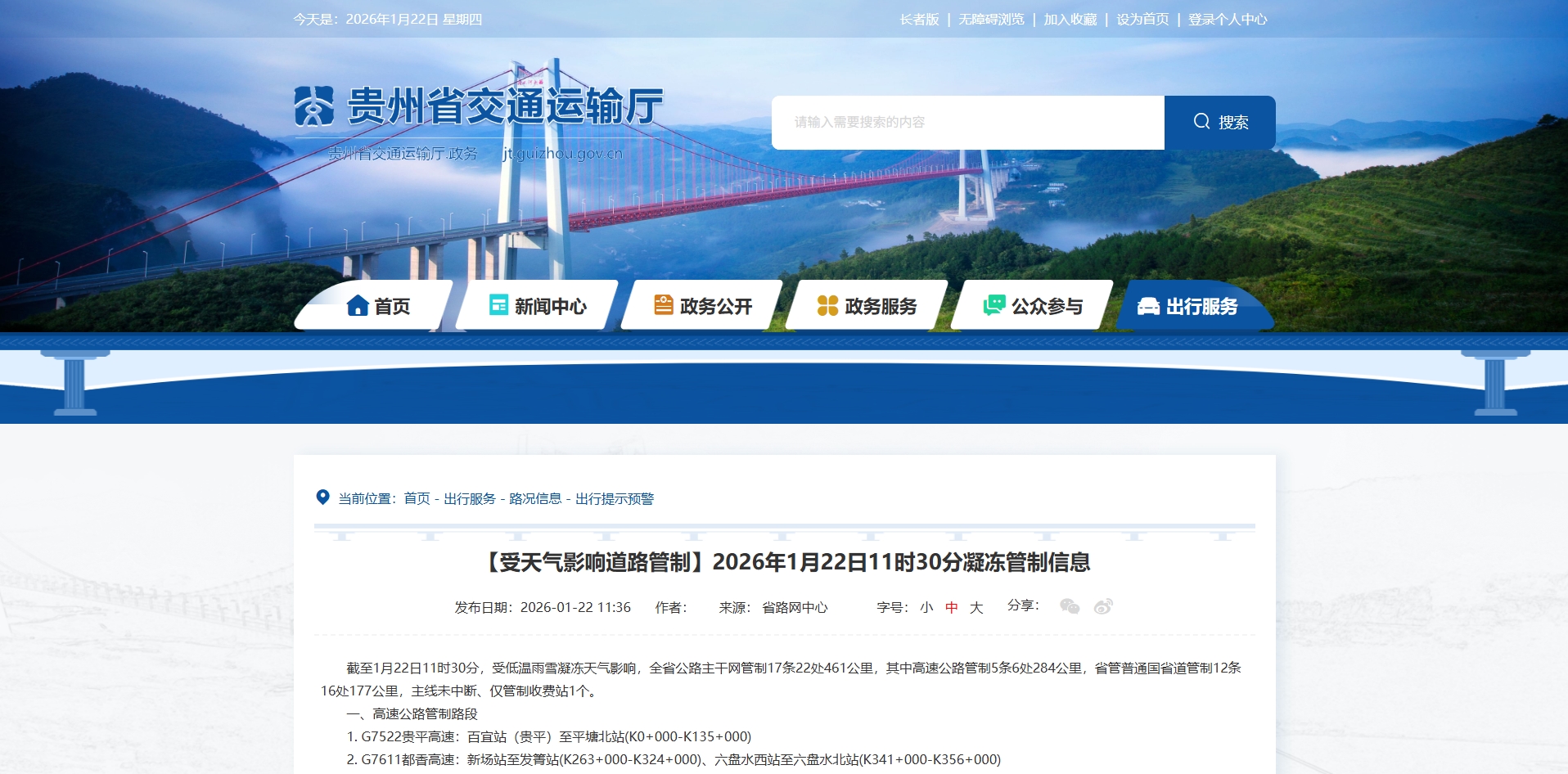
Task: Open the 政务服务 navigation tab
Action: [867, 306]
